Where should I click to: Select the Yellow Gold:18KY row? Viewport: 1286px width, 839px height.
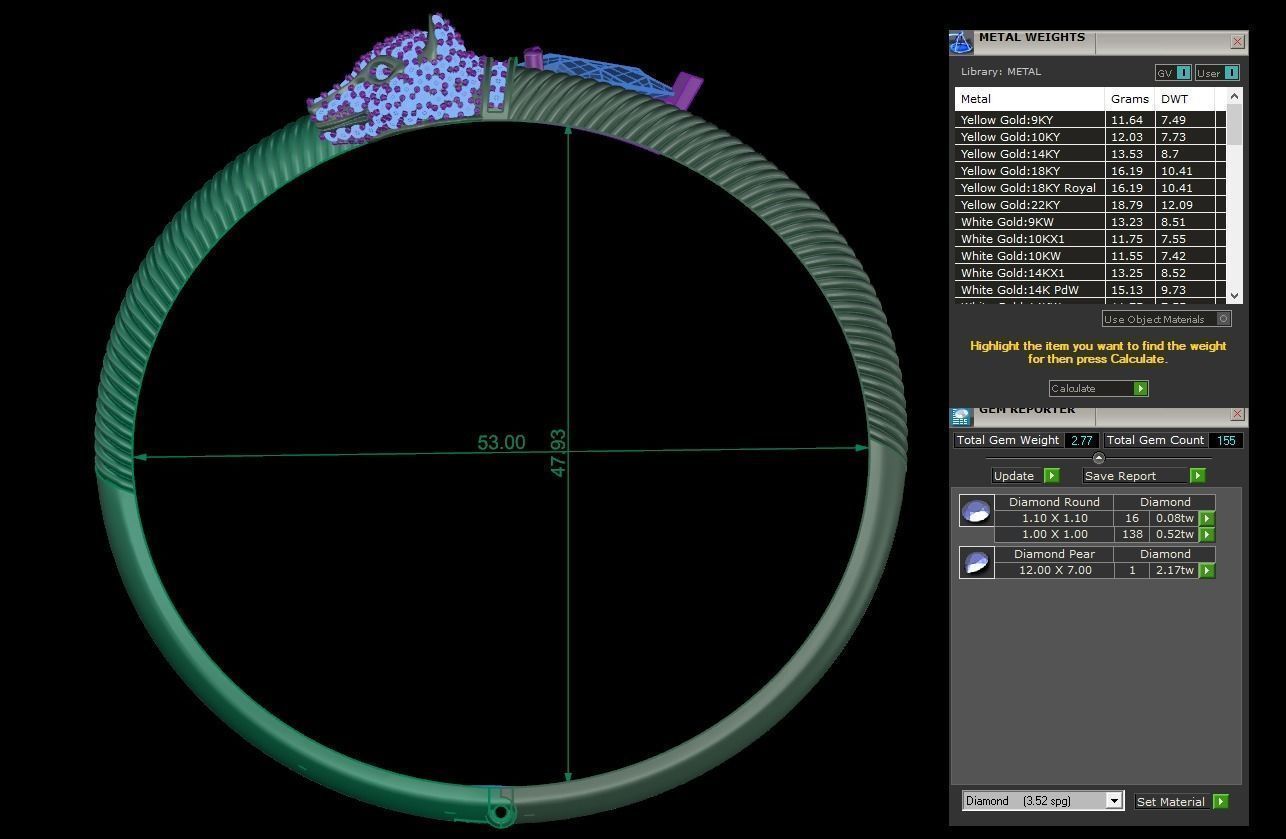click(1090, 171)
